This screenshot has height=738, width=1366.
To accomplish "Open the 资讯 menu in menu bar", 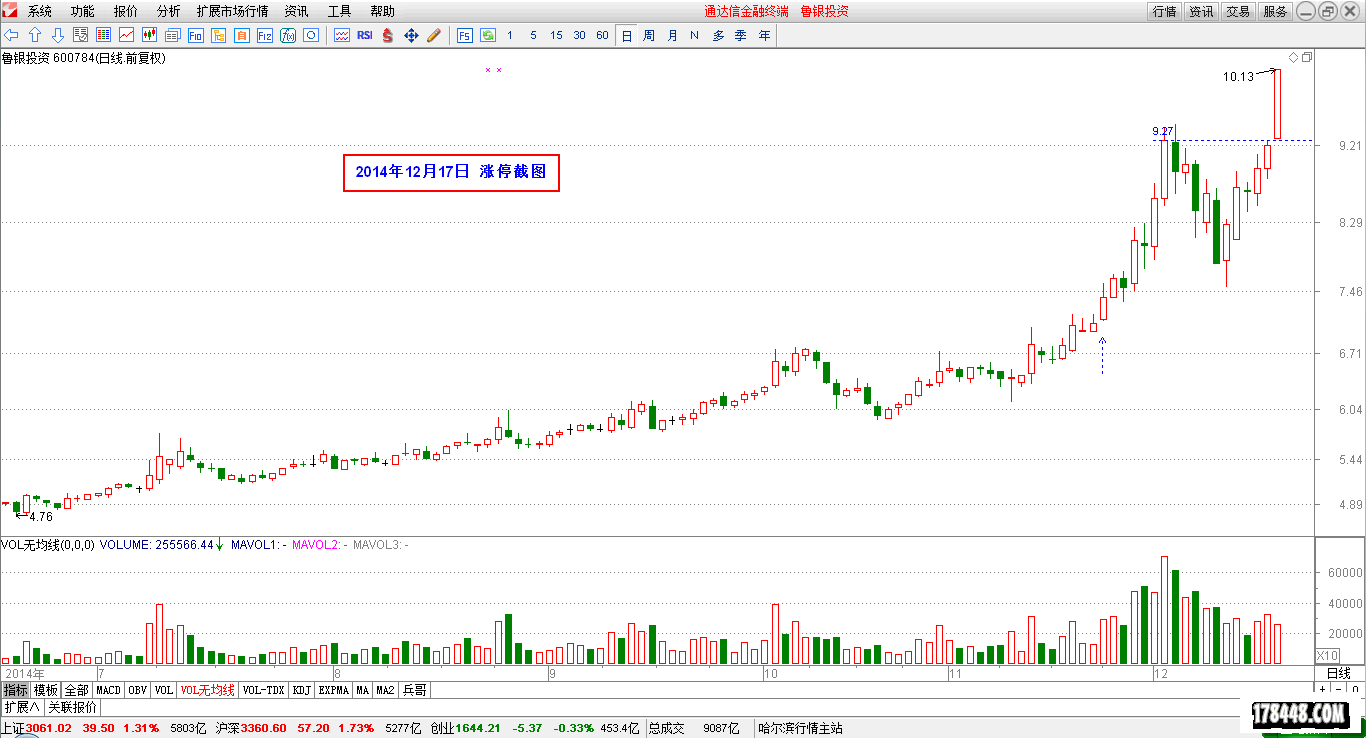I will point(296,11).
